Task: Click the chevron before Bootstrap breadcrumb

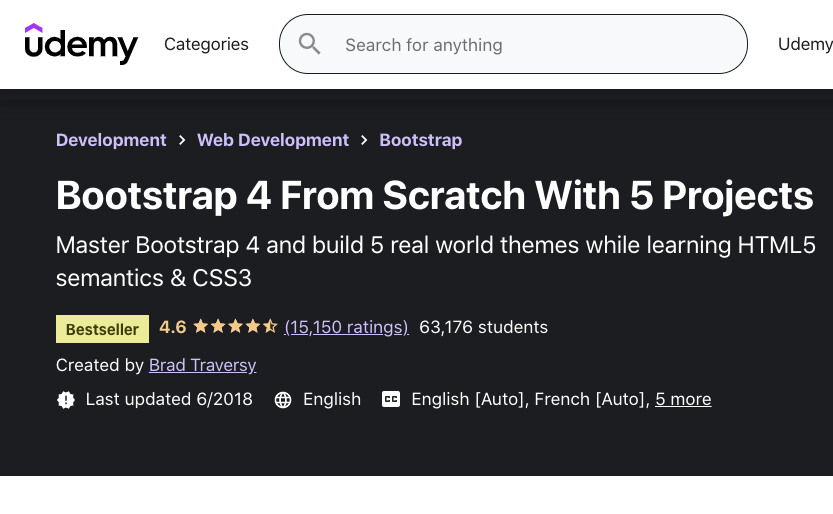Action: 364,140
